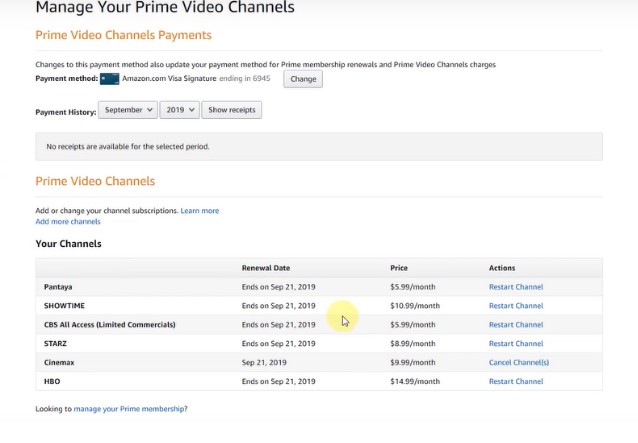The image size is (638, 443).
Task: Click the No receipts are available message
Action: click(x=128, y=146)
